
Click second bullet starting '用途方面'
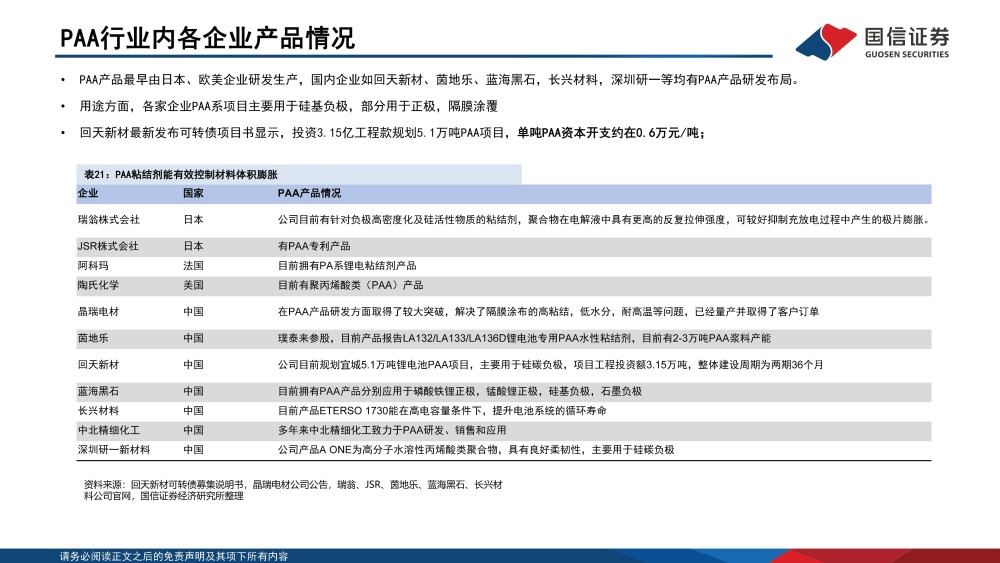pyautogui.click(x=288, y=106)
